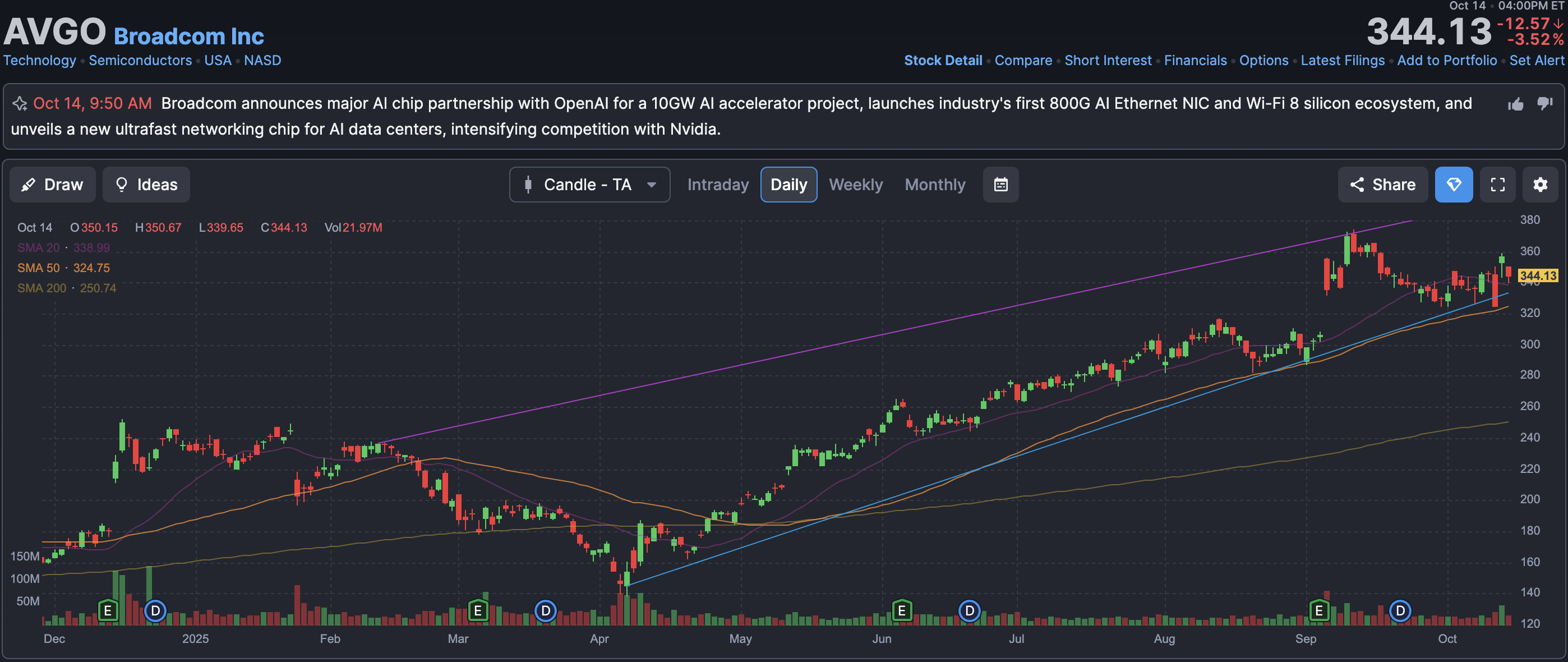The height and width of the screenshot is (662, 1568).
Task: Click the thumbs up icon on news
Action: click(1515, 104)
